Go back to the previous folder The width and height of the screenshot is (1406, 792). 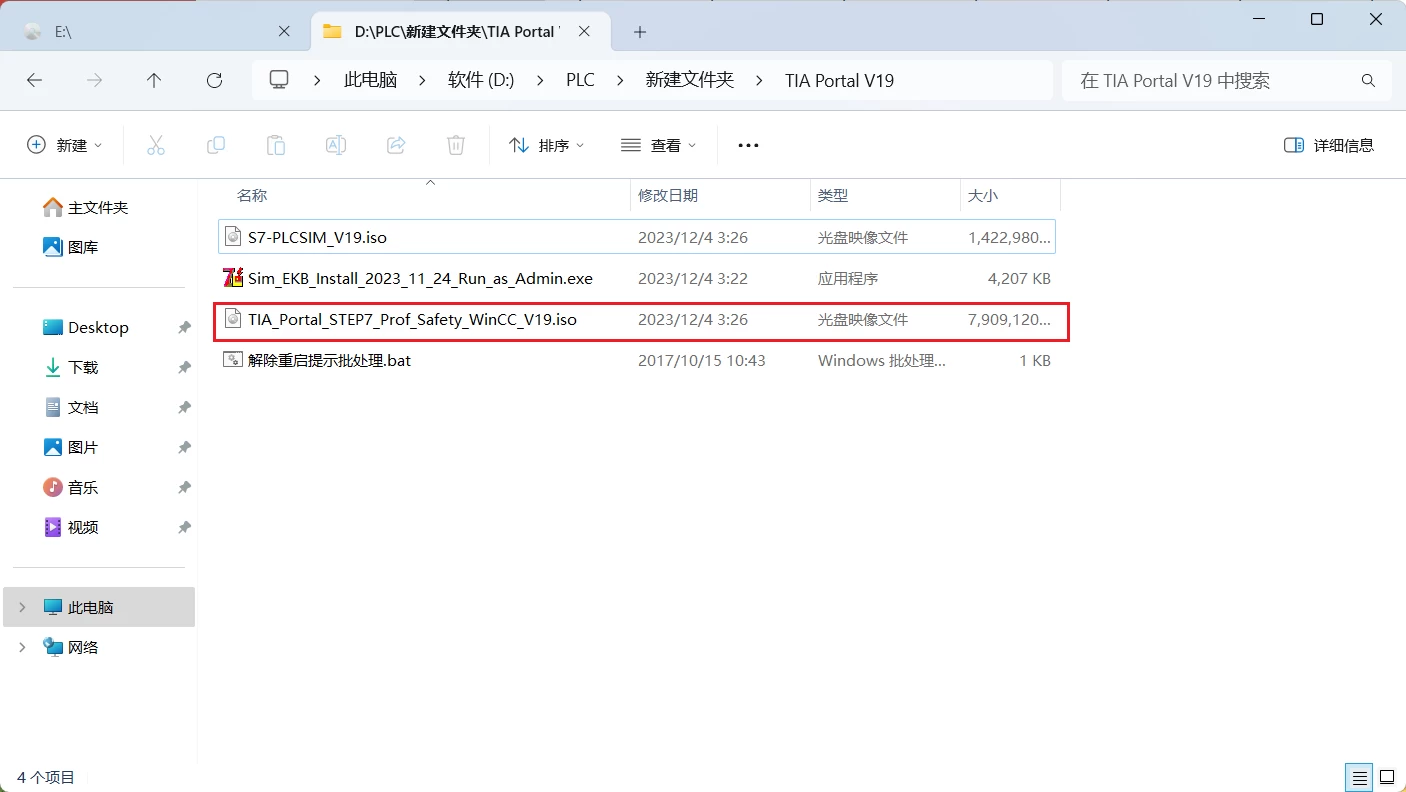(34, 81)
